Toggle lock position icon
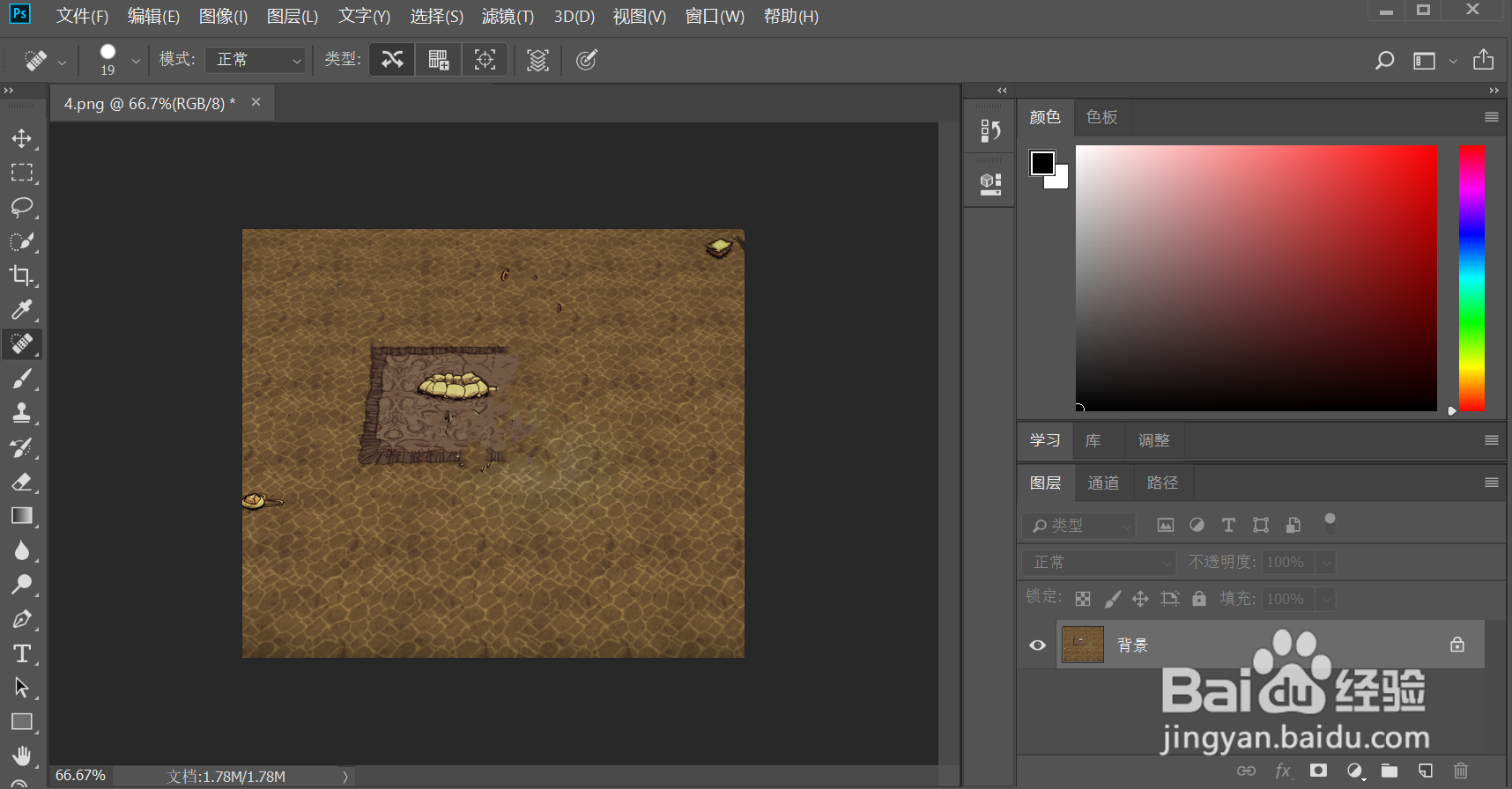The height and width of the screenshot is (789, 1512). [x=1140, y=599]
